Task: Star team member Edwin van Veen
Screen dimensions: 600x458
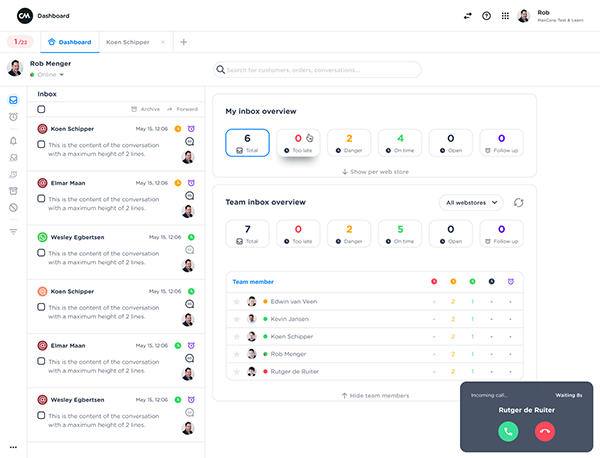Action: tap(237, 301)
